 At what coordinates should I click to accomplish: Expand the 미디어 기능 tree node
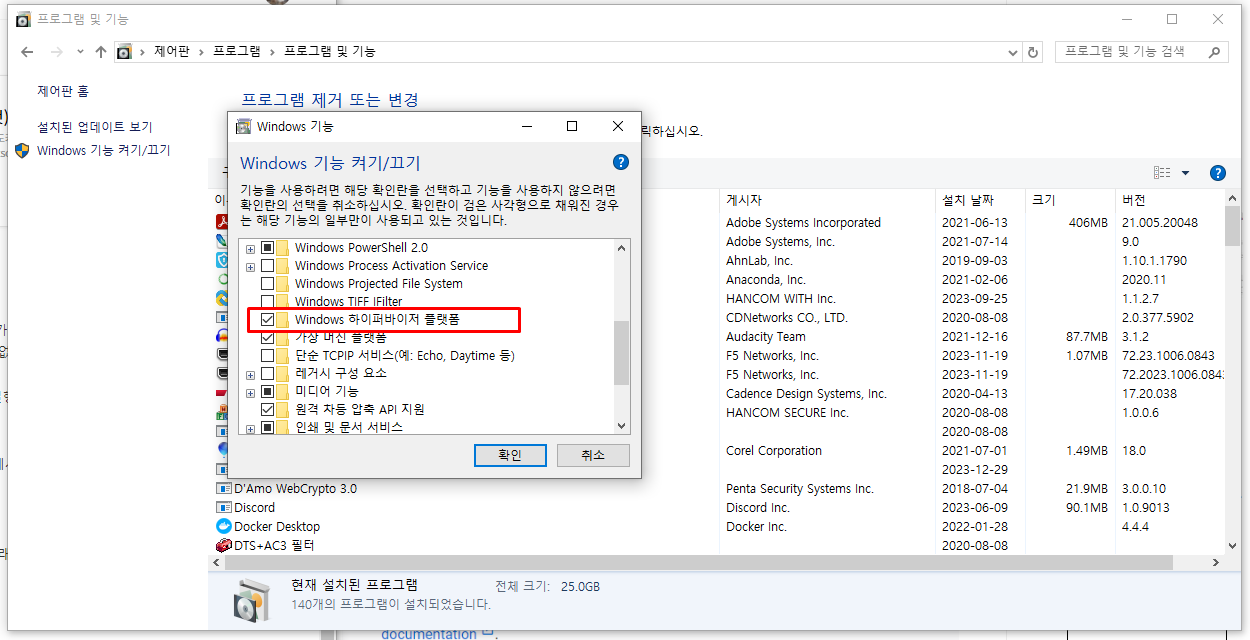coord(251,392)
